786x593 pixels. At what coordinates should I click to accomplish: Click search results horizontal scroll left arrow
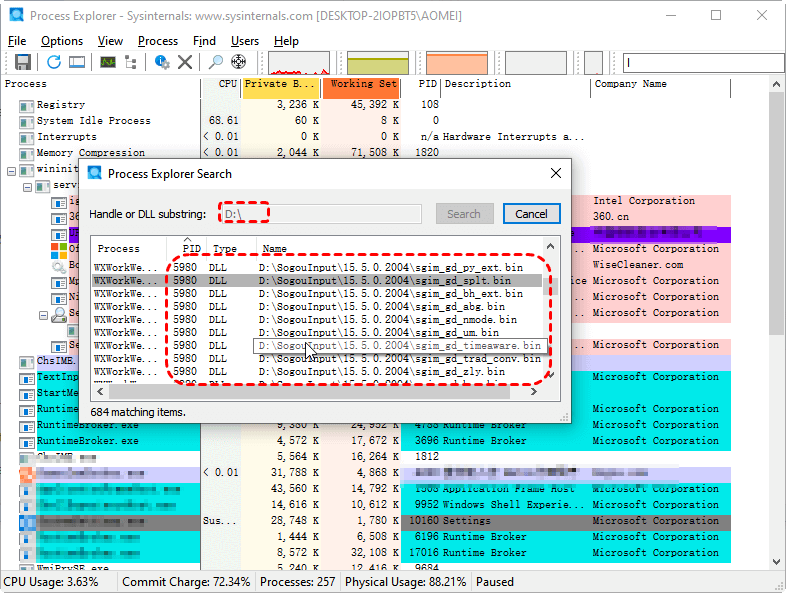(100, 391)
